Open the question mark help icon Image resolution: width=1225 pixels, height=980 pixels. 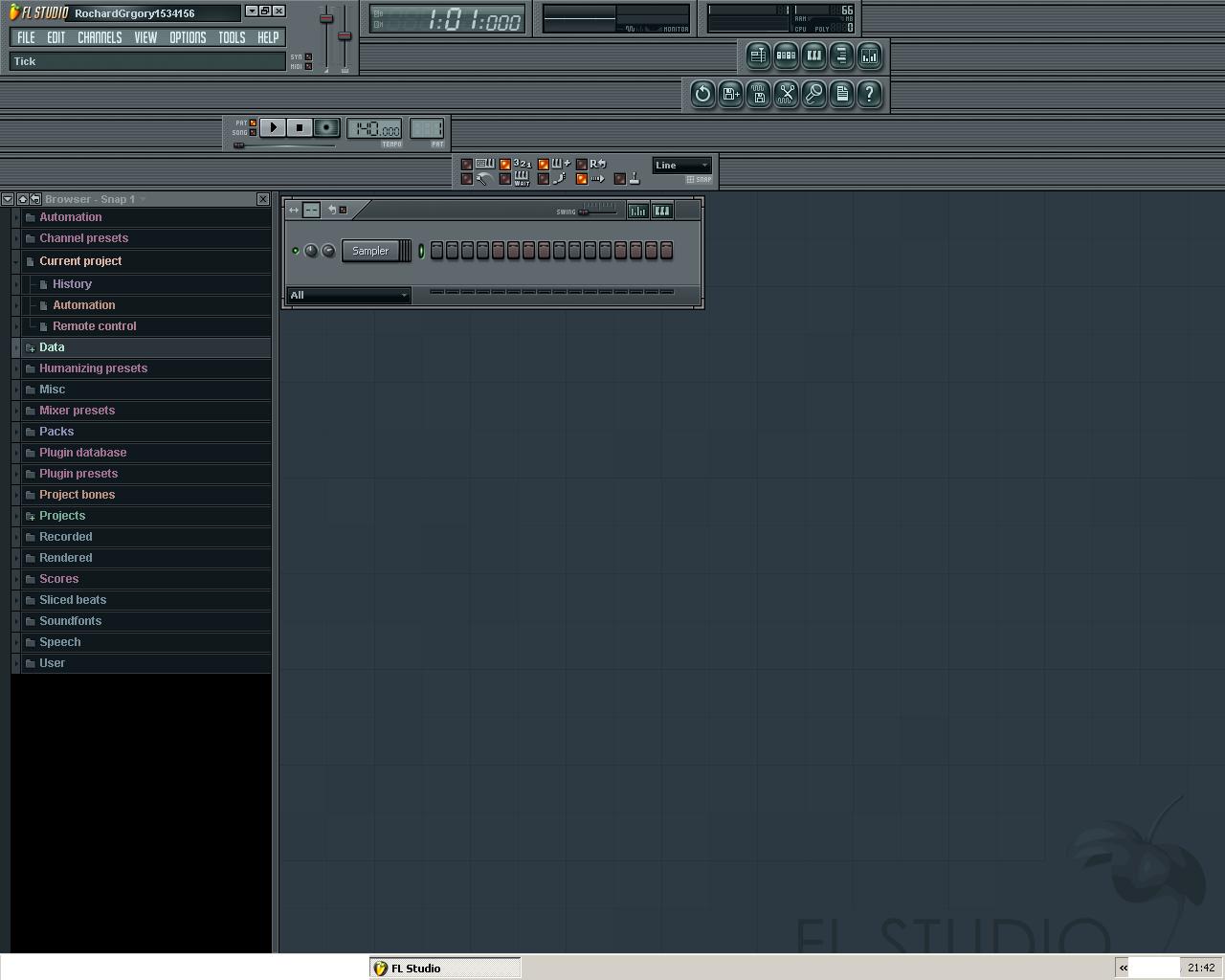coord(869,94)
